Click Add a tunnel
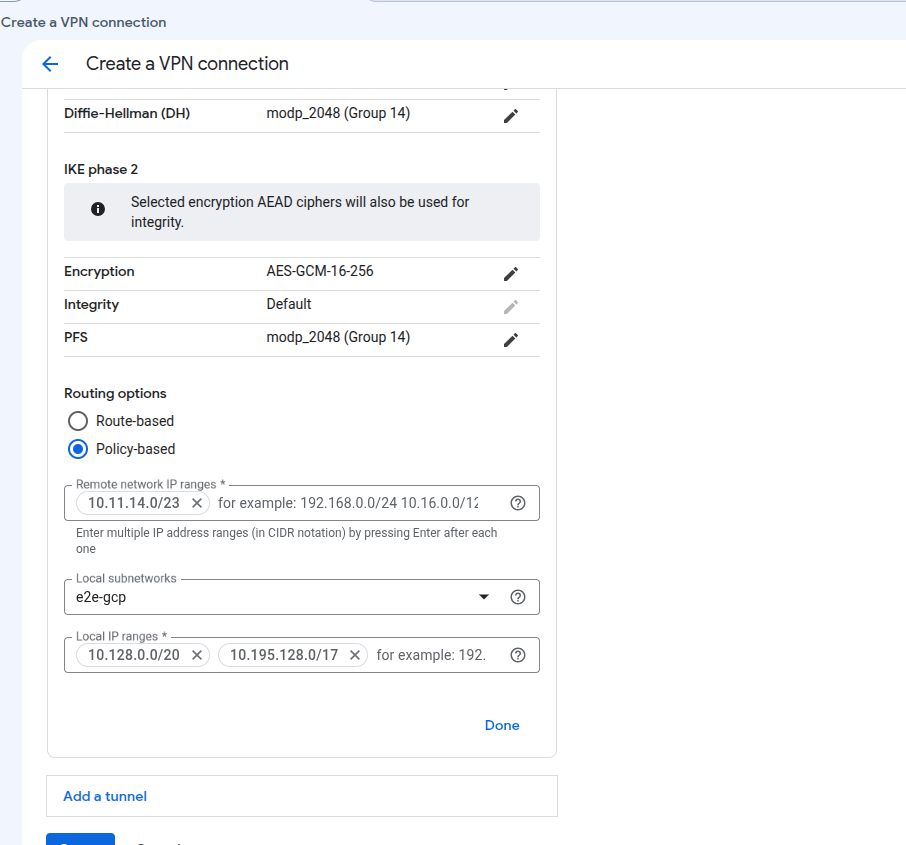This screenshot has width=906, height=845. [105, 796]
